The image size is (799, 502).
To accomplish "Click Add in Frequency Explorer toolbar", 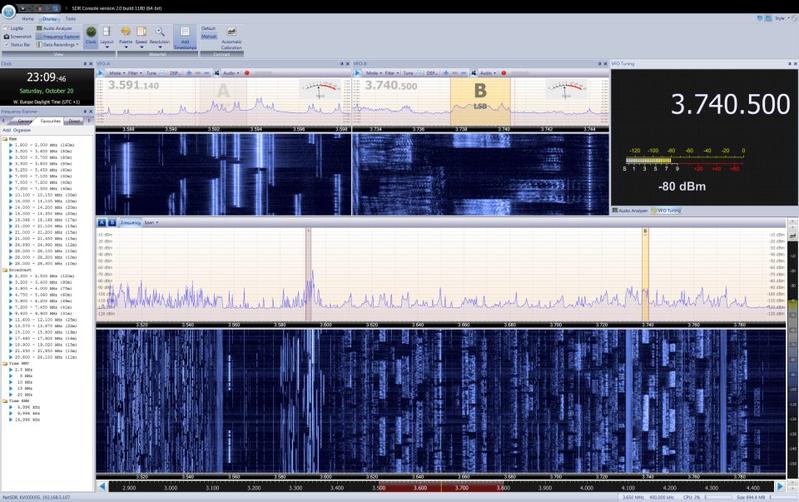I will tap(7, 130).
